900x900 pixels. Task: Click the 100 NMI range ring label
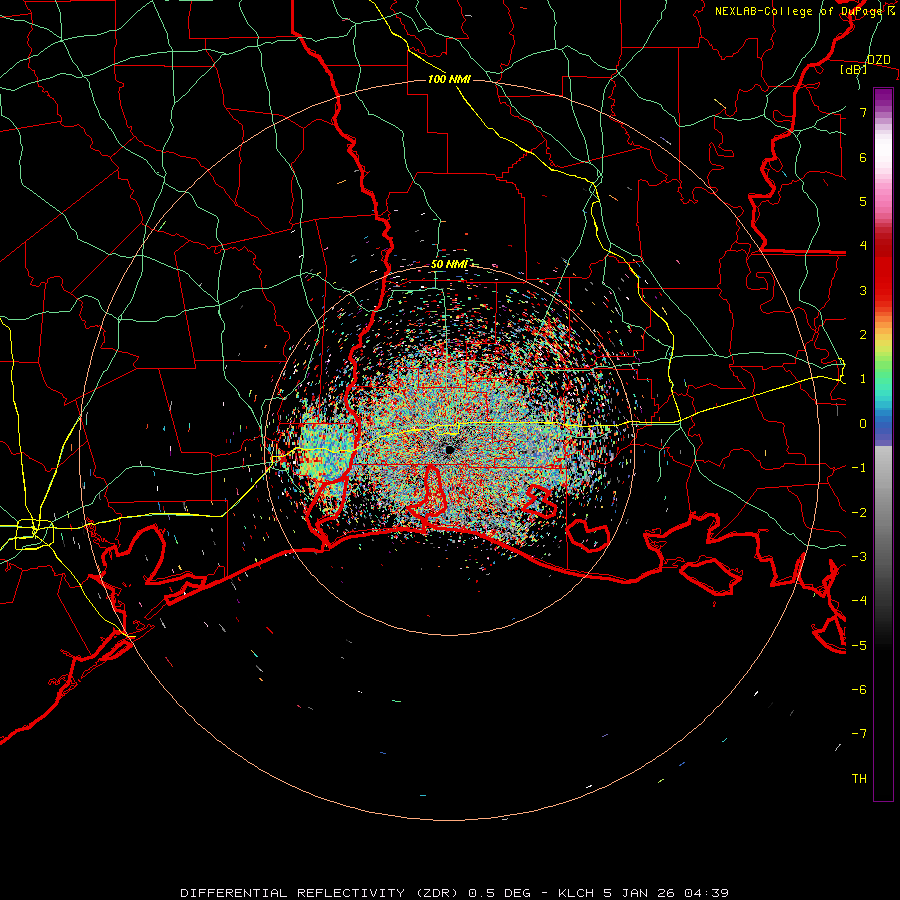coord(449,79)
